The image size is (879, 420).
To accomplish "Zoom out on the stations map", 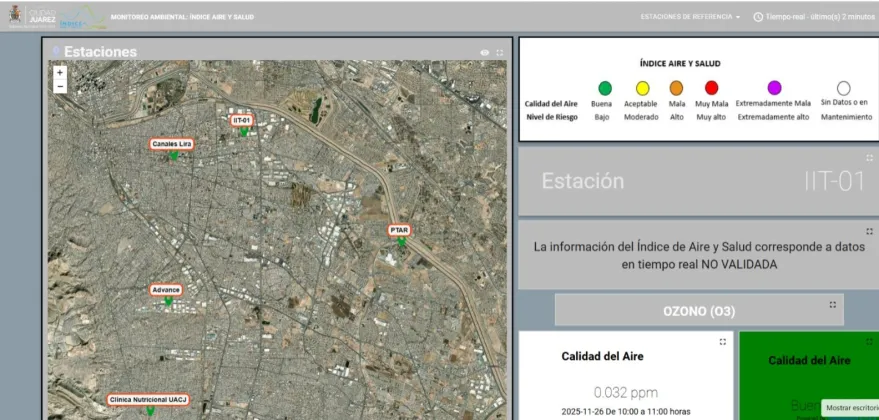I will [60, 87].
